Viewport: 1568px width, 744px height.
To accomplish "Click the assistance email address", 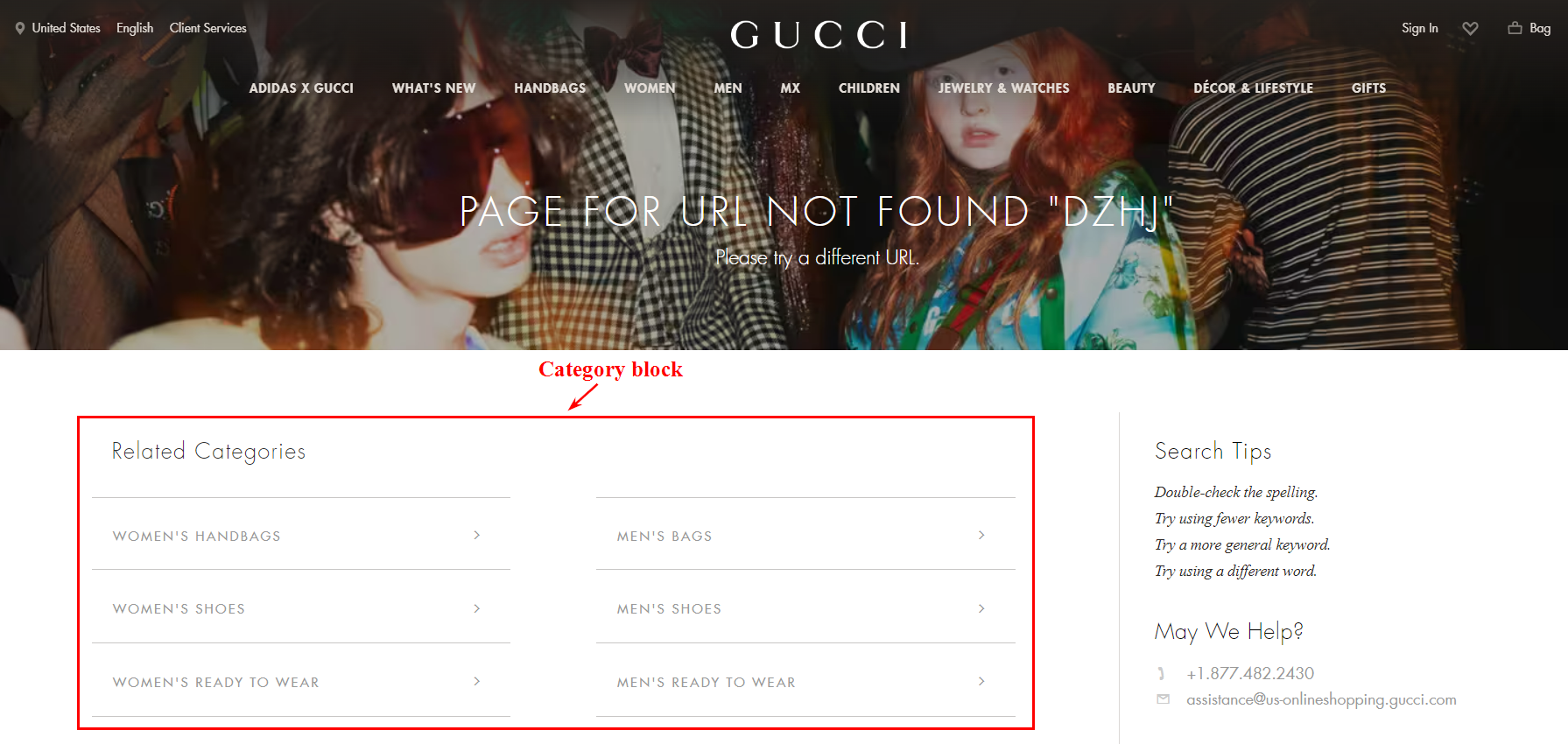I will tap(1321, 699).
